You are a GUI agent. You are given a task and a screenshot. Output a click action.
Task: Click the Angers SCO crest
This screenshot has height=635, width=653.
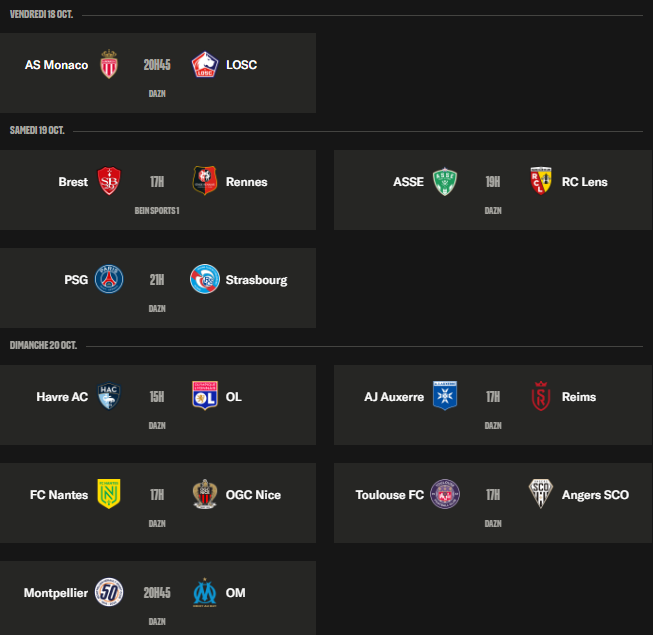541,495
